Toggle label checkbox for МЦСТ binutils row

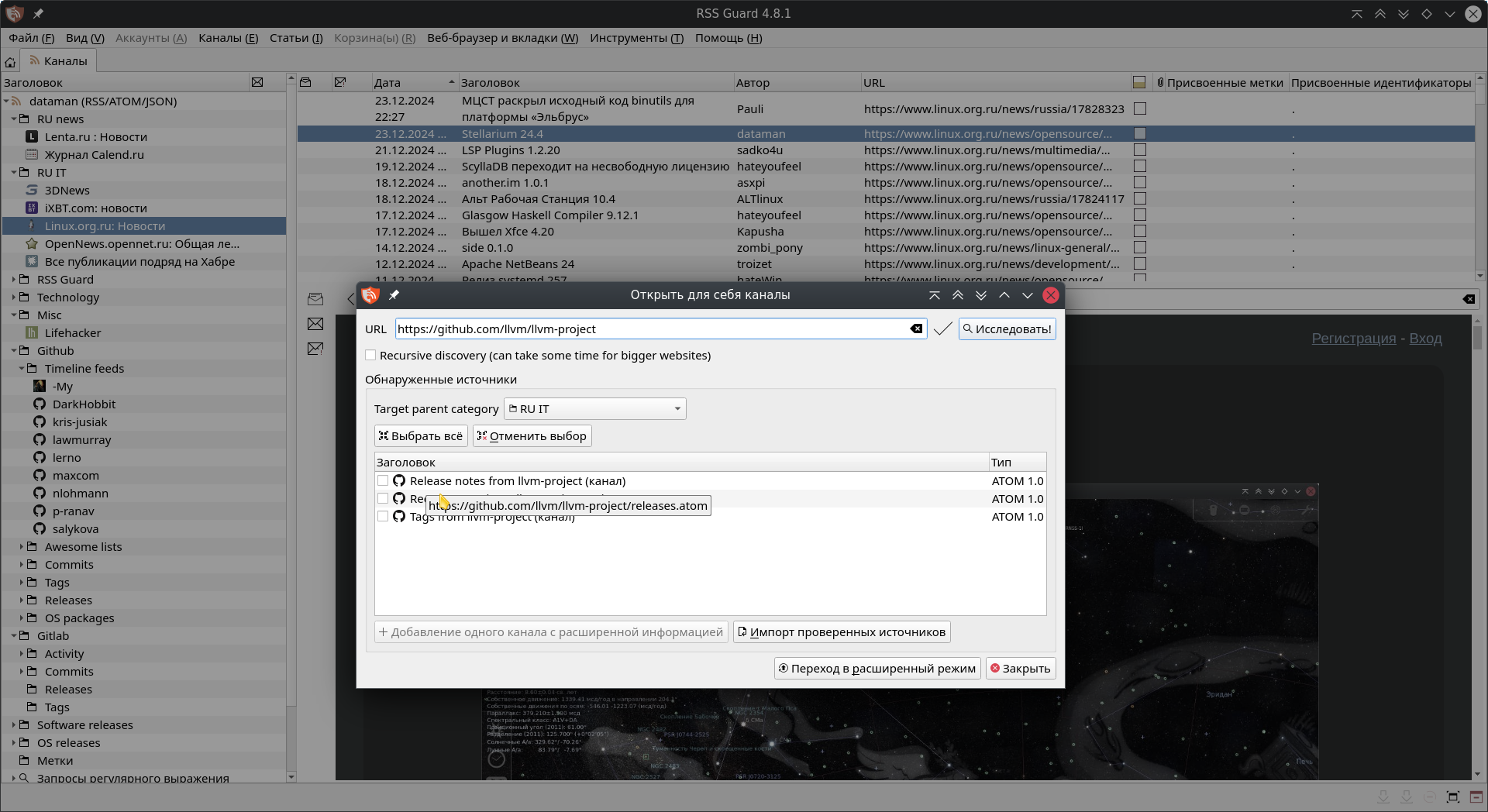pyautogui.click(x=1140, y=109)
